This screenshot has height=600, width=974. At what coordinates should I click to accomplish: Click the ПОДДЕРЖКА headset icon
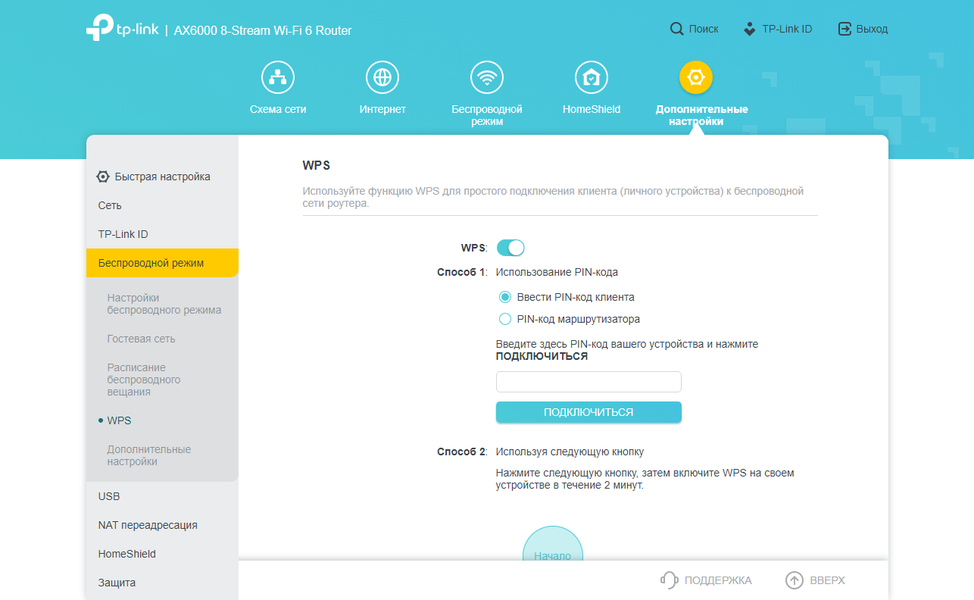tap(669, 580)
